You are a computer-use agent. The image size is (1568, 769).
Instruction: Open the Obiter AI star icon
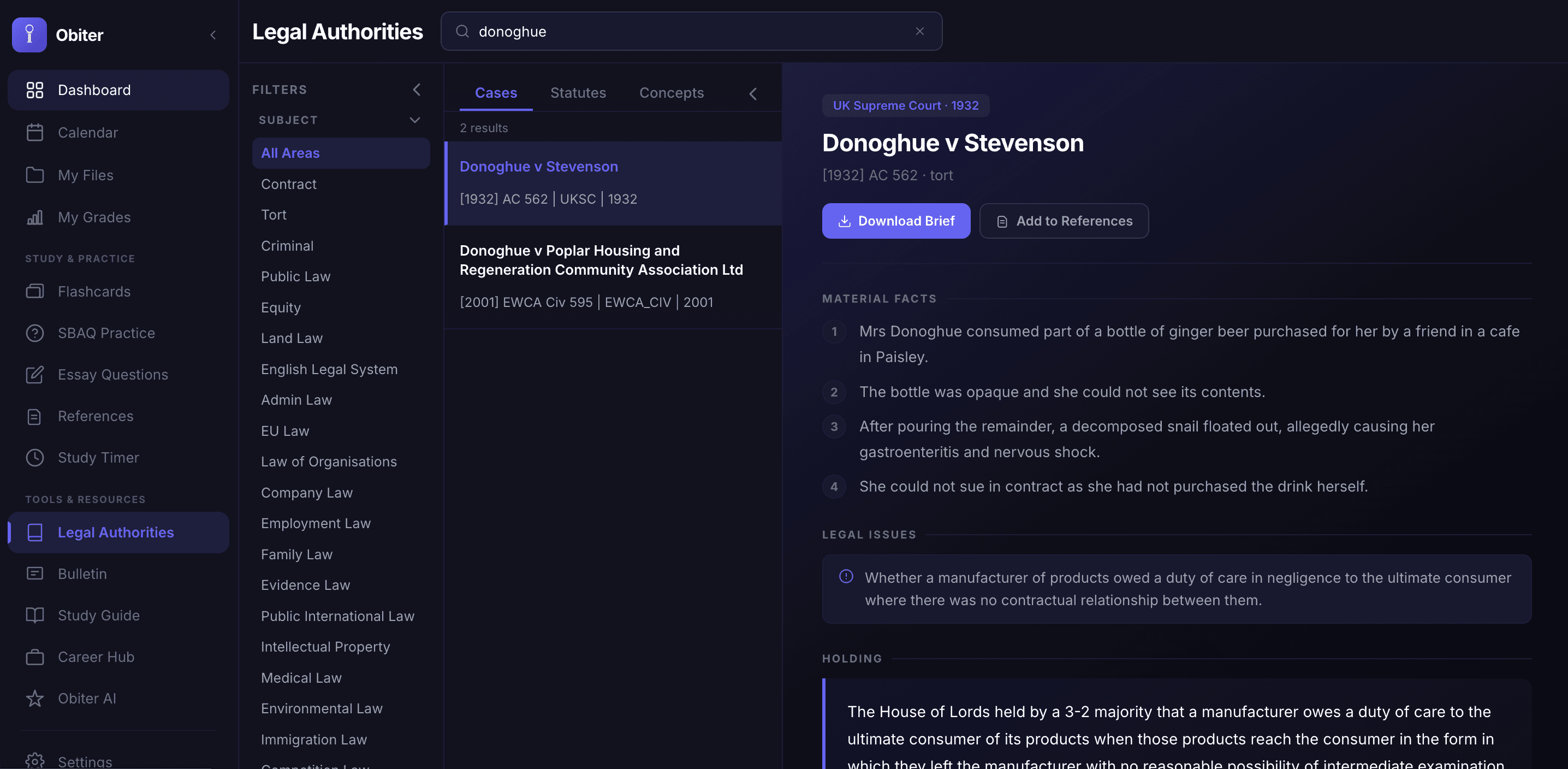(35, 699)
